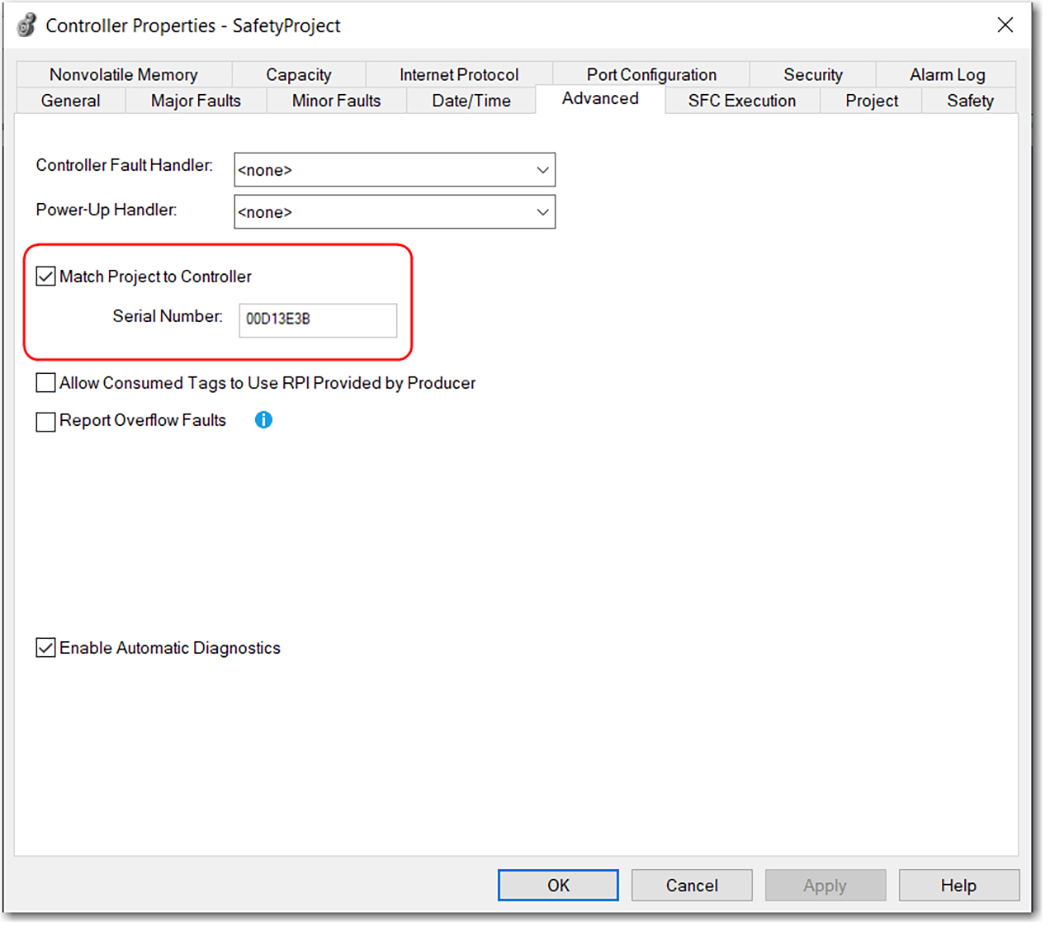Uncheck Match Project to Controller
Screen dimensions: 1050x931
pos(44,276)
